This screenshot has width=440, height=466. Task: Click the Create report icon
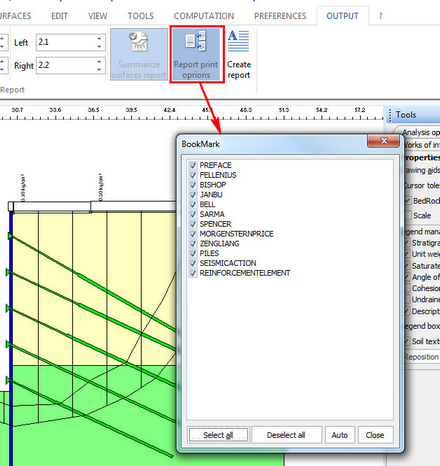(x=239, y=54)
